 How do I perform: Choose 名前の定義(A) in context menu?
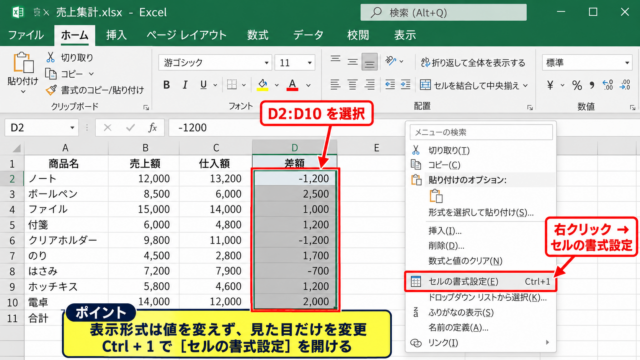(x=480, y=327)
